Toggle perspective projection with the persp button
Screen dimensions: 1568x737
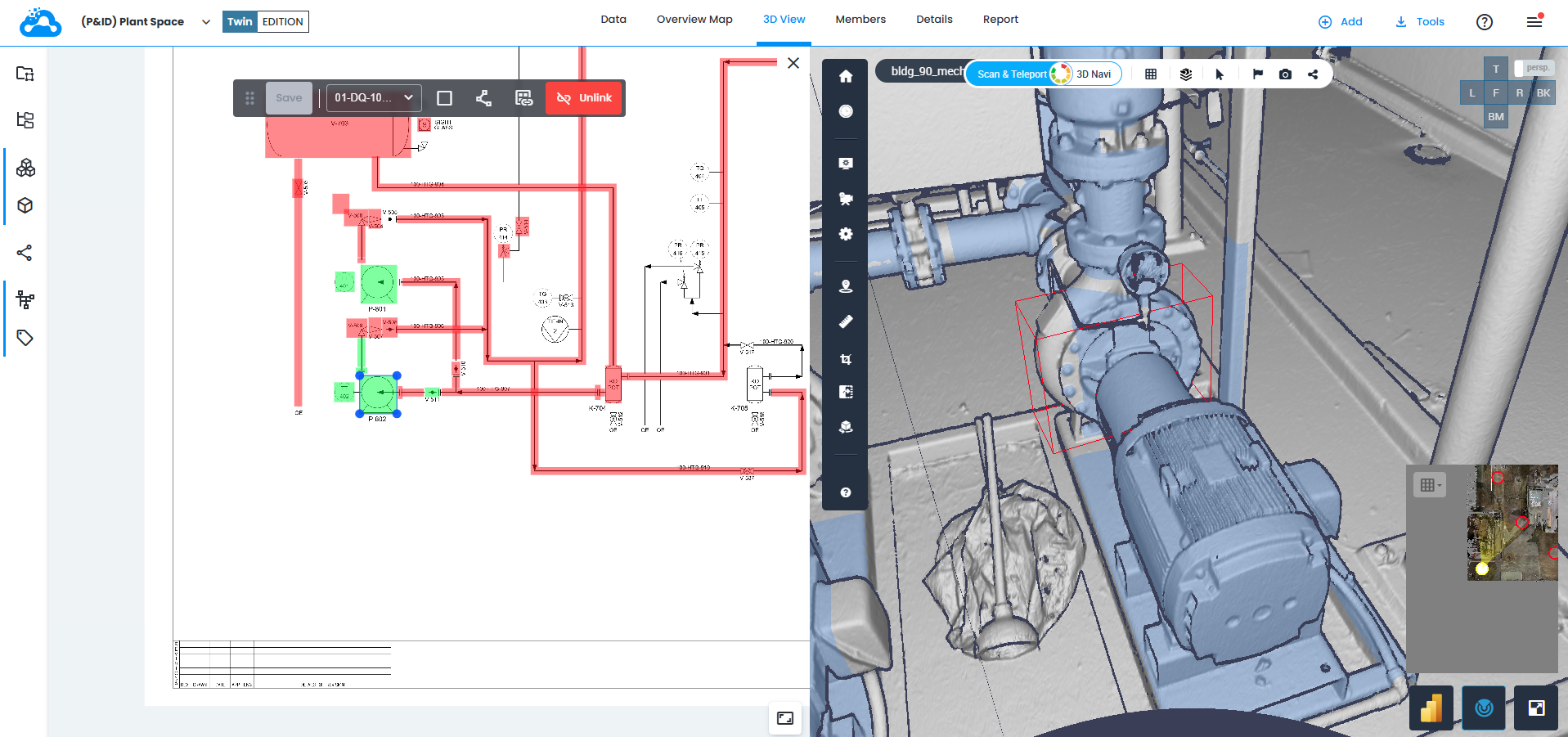tap(1534, 68)
